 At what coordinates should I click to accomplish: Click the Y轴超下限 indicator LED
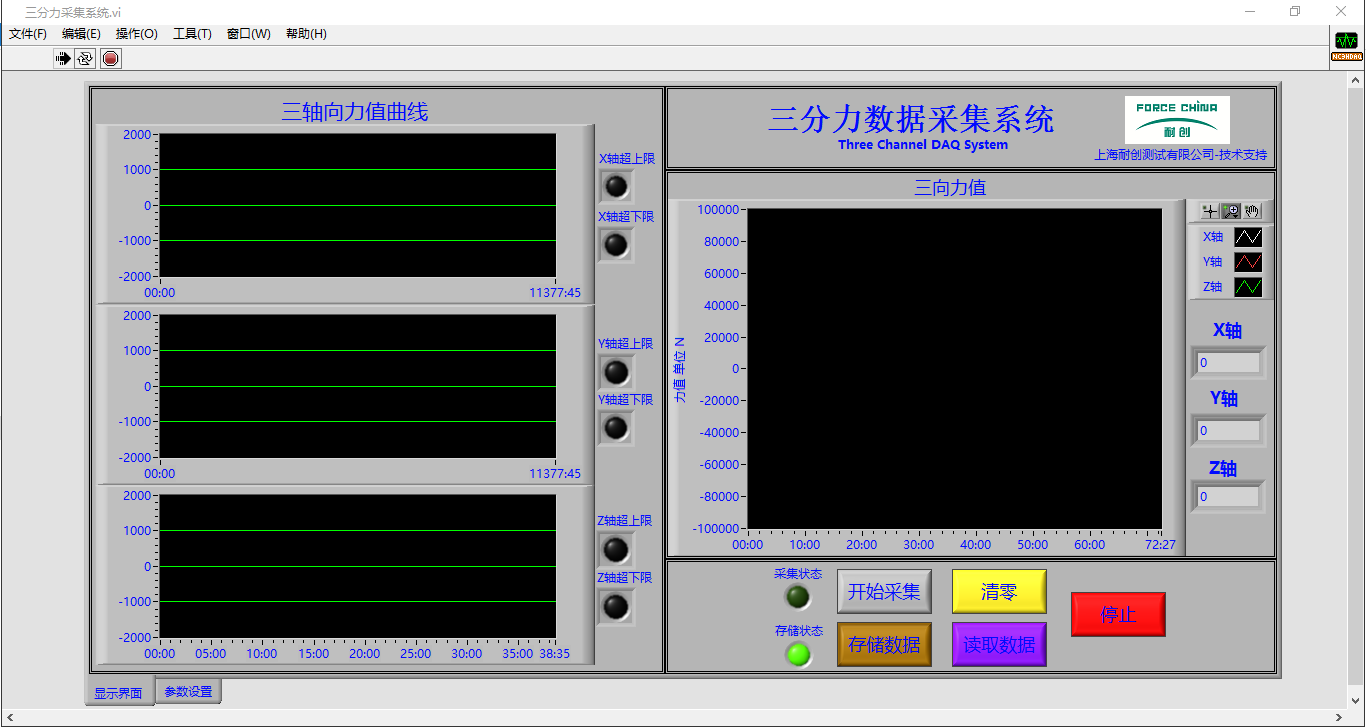616,428
